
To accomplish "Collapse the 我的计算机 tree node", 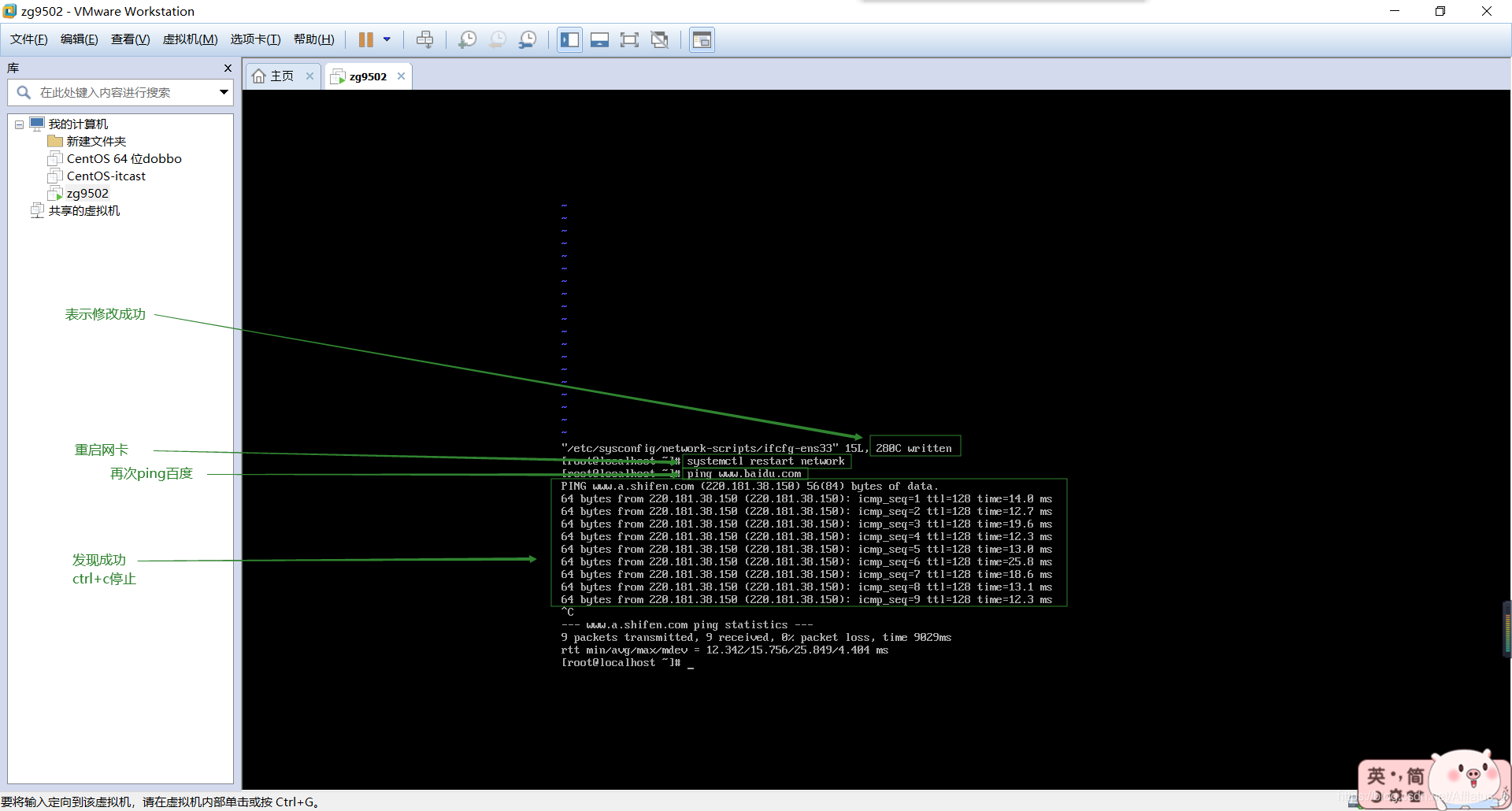I will tap(19, 124).
